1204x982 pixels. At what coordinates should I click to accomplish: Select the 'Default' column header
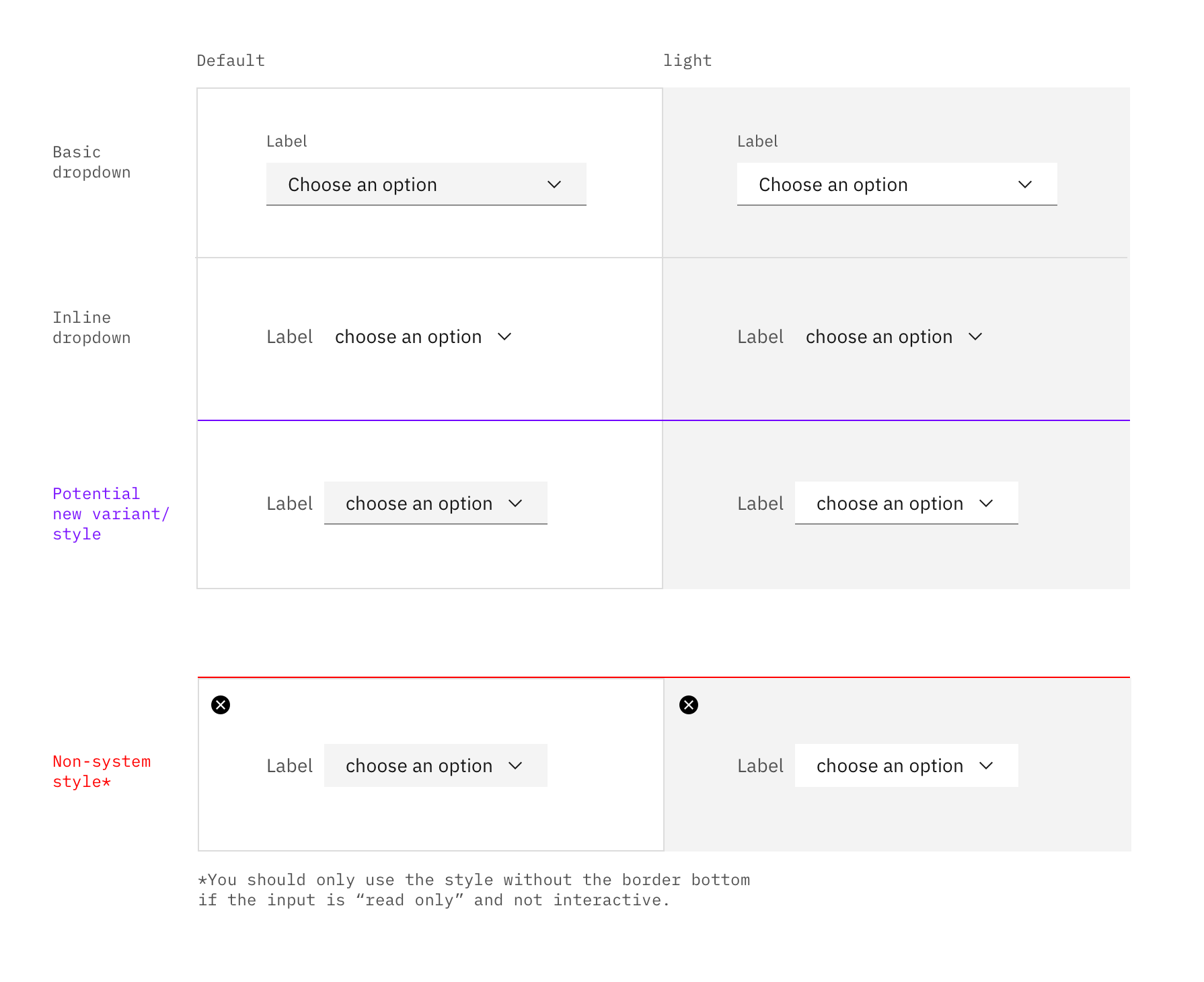(x=231, y=59)
